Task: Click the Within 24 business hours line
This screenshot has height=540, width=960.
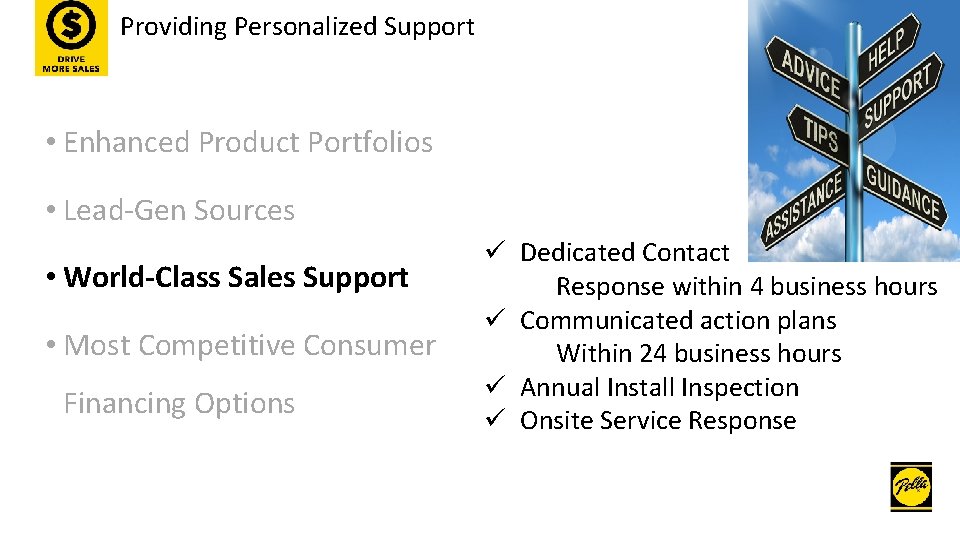Action: [x=699, y=354]
